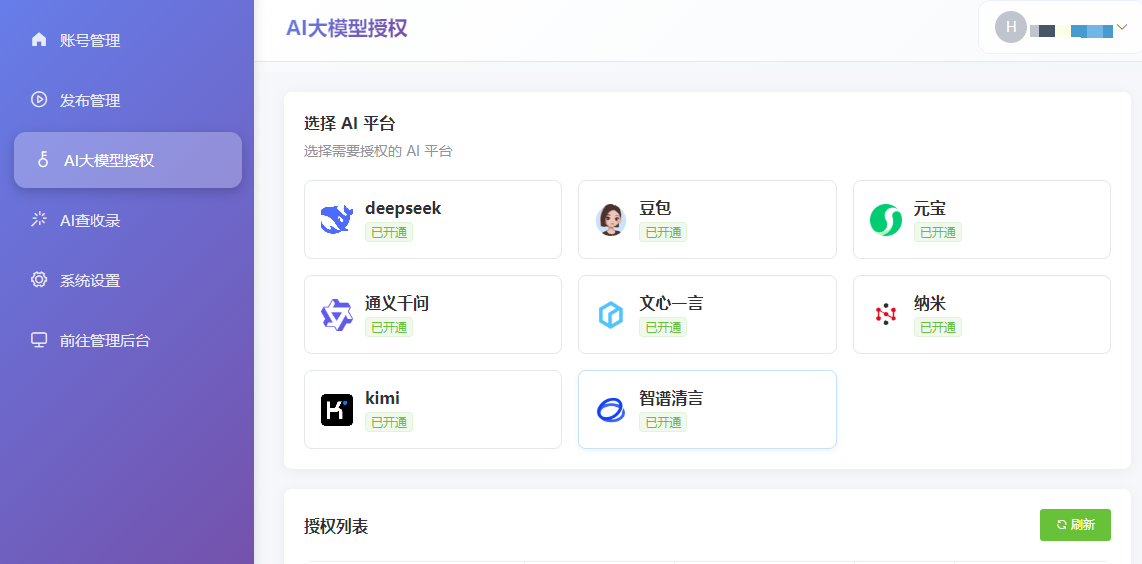
Task: Click the 通义千问 purple logo icon
Action: coord(337,314)
